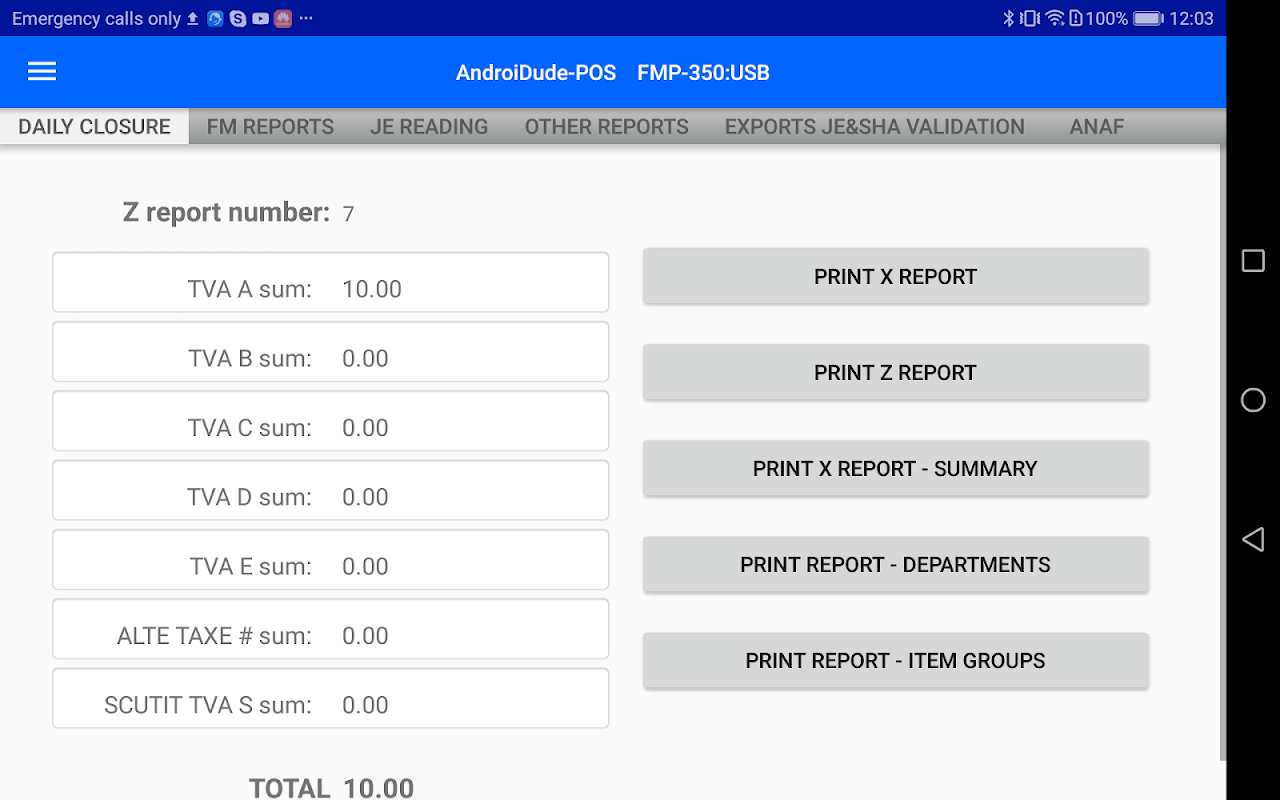This screenshot has width=1280, height=800.
Task: Click the Z report number label
Action: point(226,212)
